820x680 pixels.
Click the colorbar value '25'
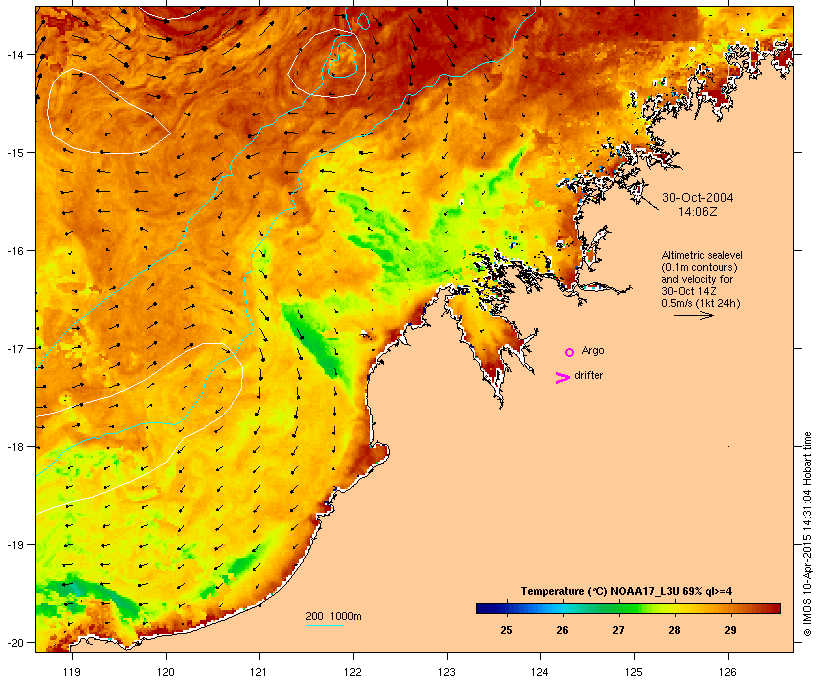(x=506, y=630)
